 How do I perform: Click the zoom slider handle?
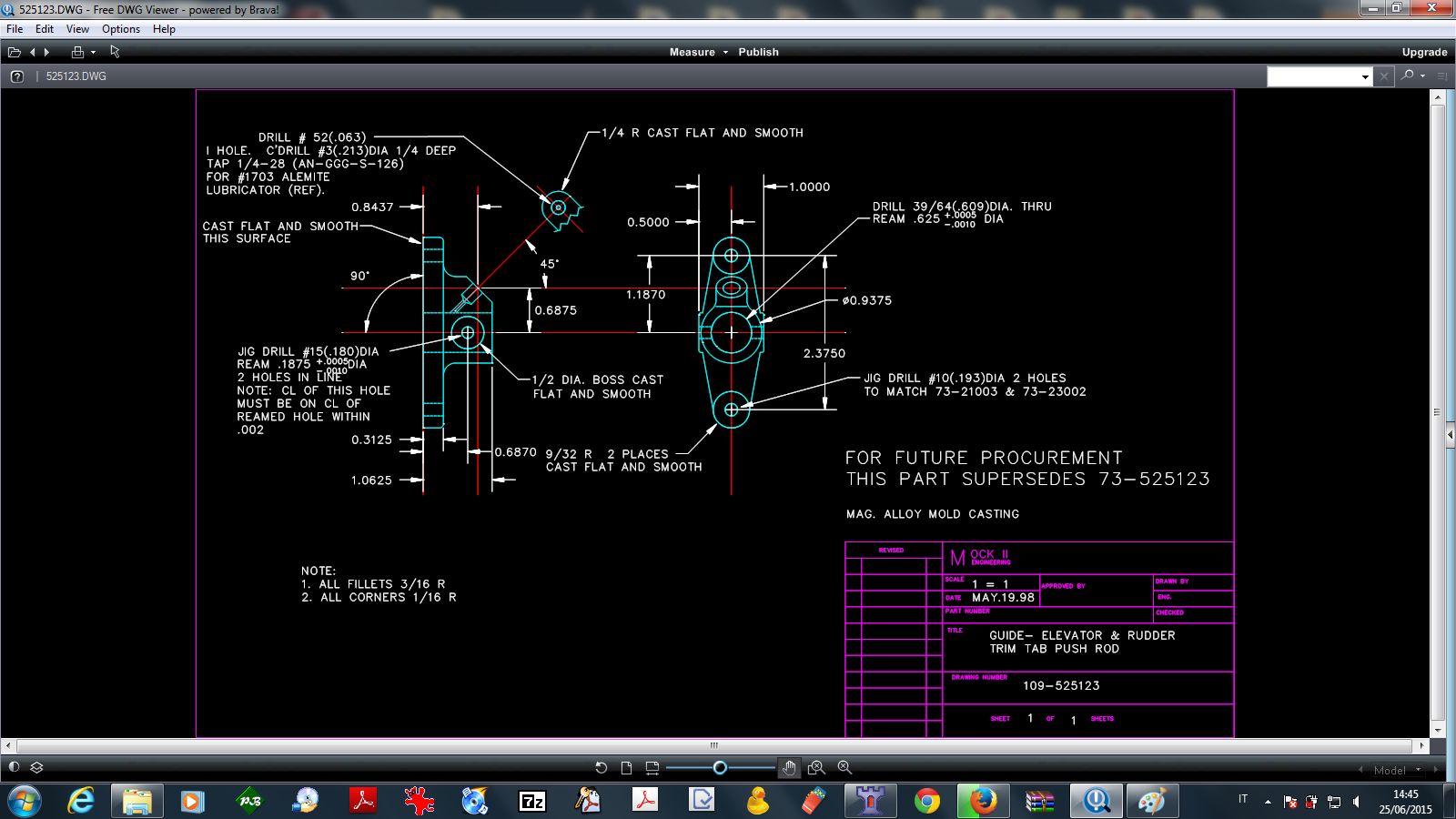720,768
